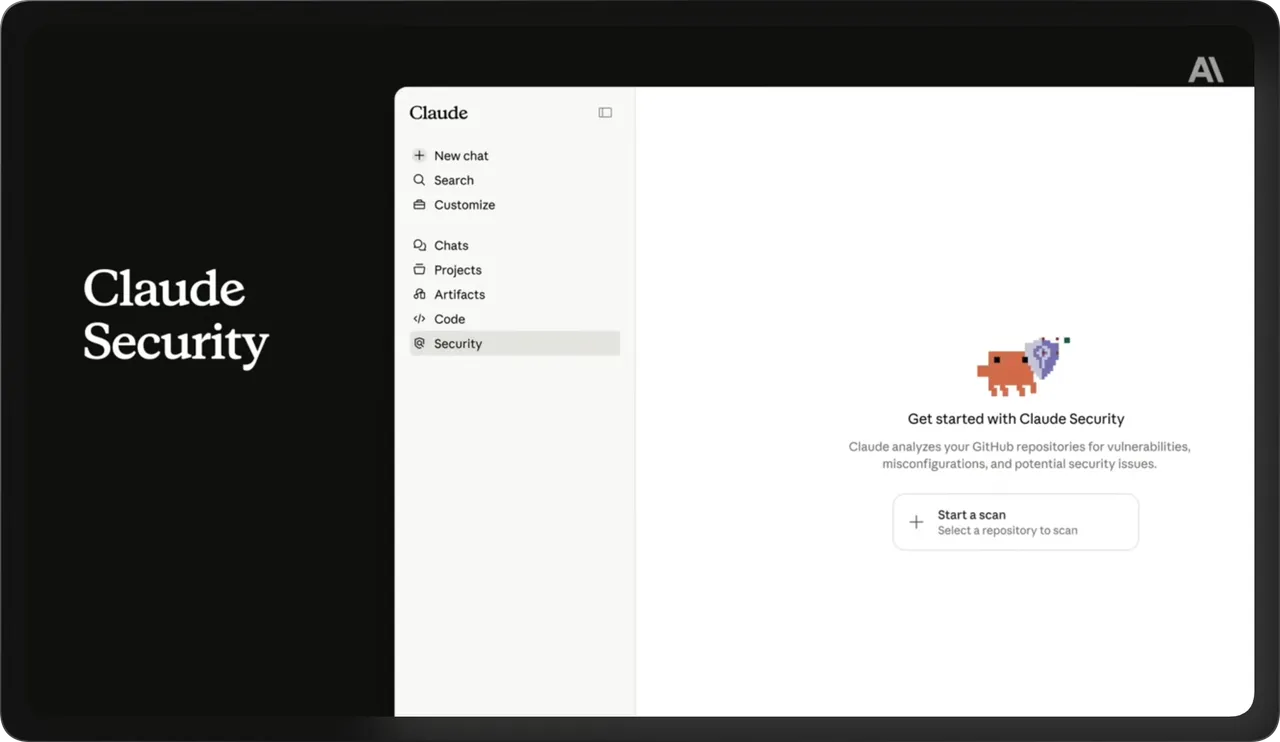Click the plus icon for New chat
Image resolution: width=1280 pixels, height=742 pixels.
tap(419, 156)
